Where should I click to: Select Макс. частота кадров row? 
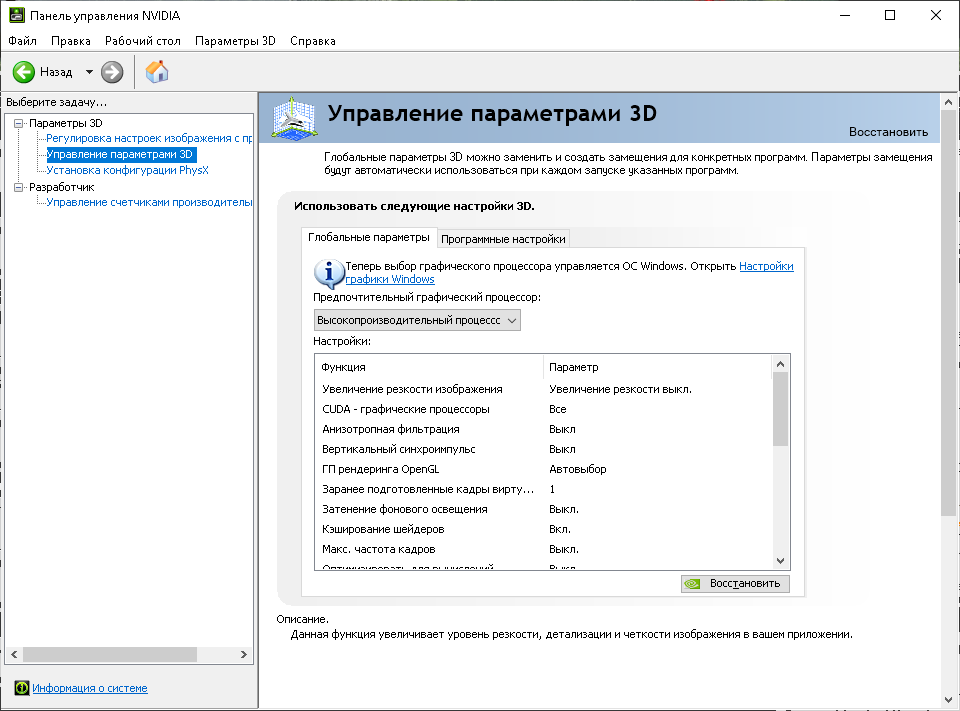(543, 549)
